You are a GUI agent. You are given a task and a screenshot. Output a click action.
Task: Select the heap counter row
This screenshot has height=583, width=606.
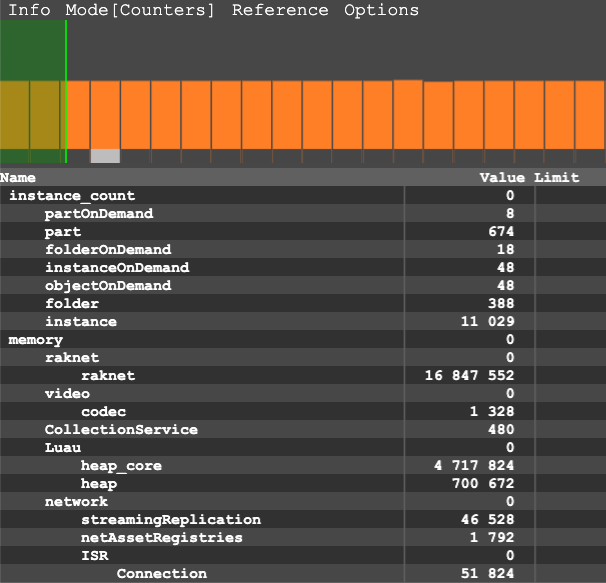coord(303,483)
